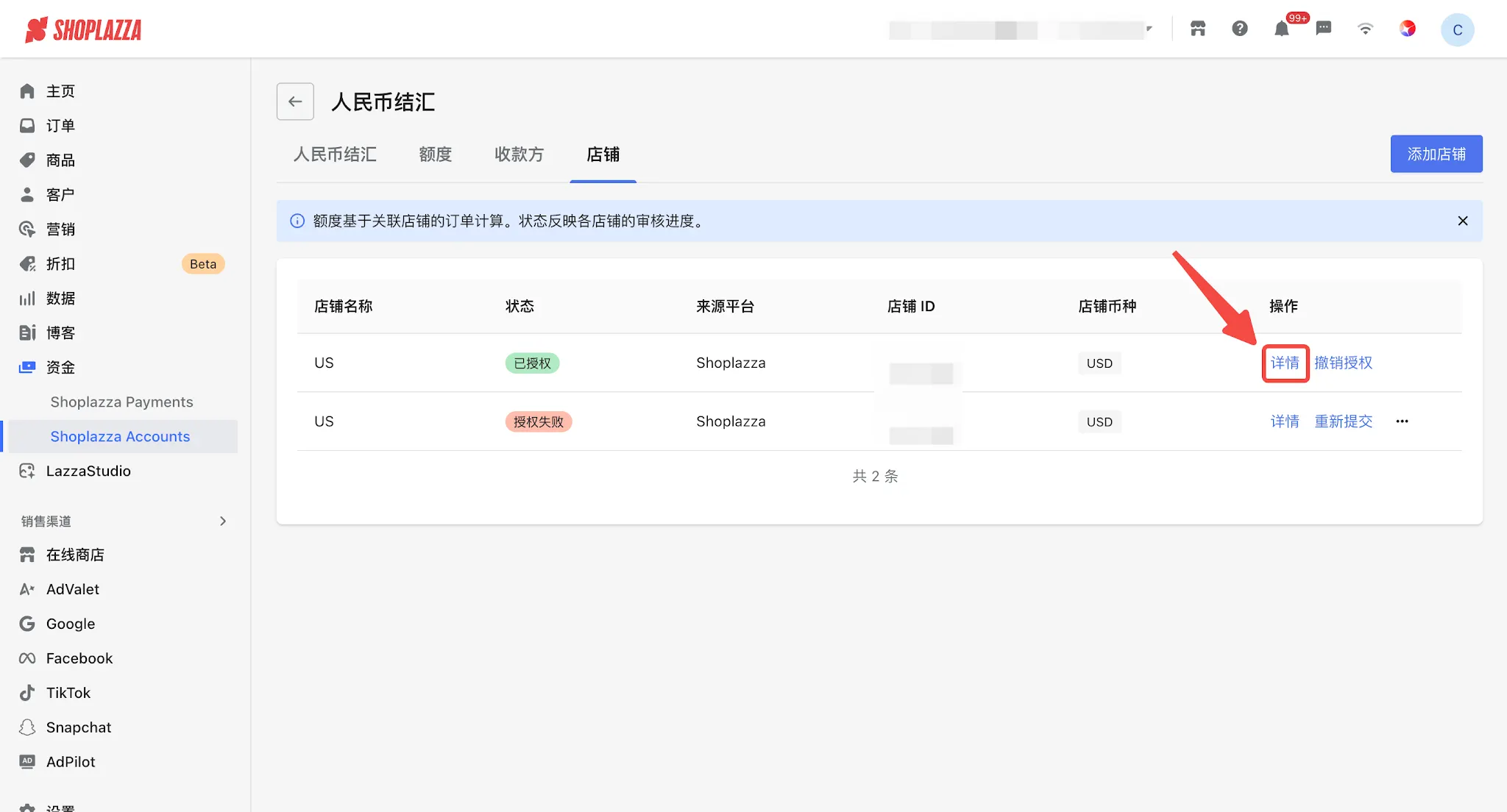
Task: Select the 店铺 tab
Action: [x=603, y=154]
